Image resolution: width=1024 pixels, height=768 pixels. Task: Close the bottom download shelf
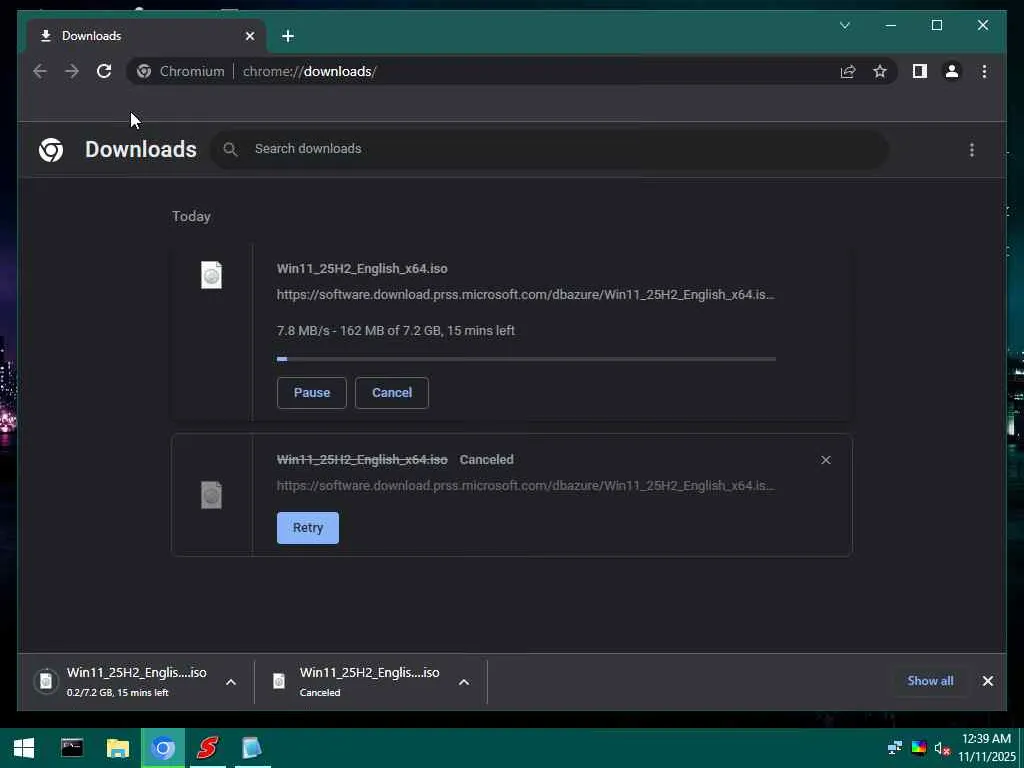click(x=987, y=681)
